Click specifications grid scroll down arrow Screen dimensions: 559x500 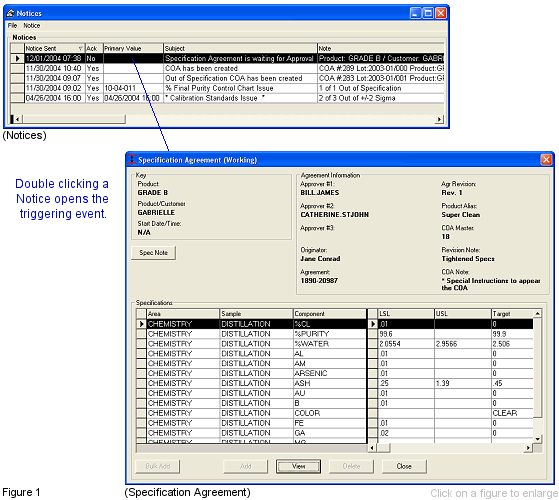[537, 439]
